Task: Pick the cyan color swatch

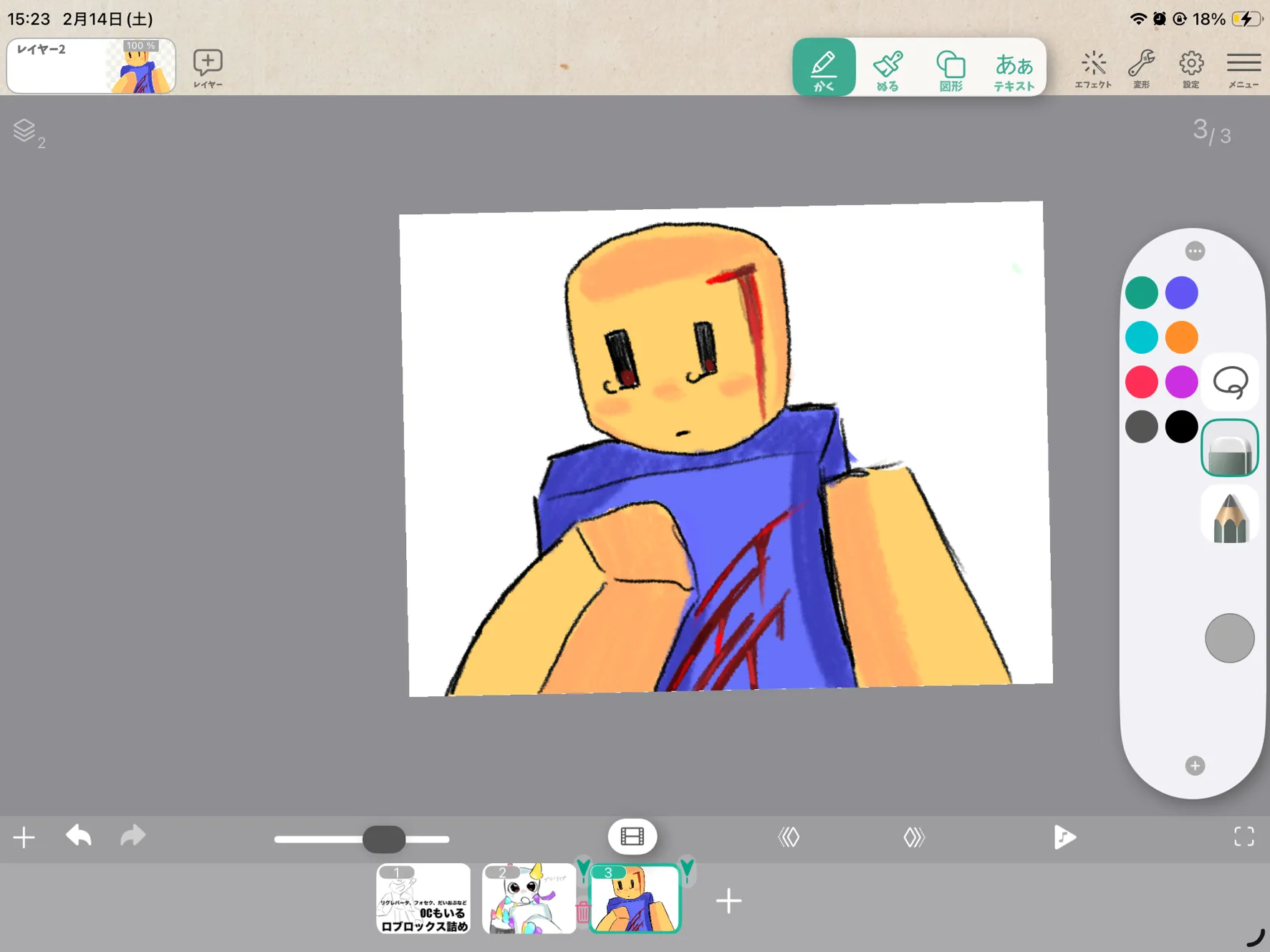Action: [x=1141, y=337]
